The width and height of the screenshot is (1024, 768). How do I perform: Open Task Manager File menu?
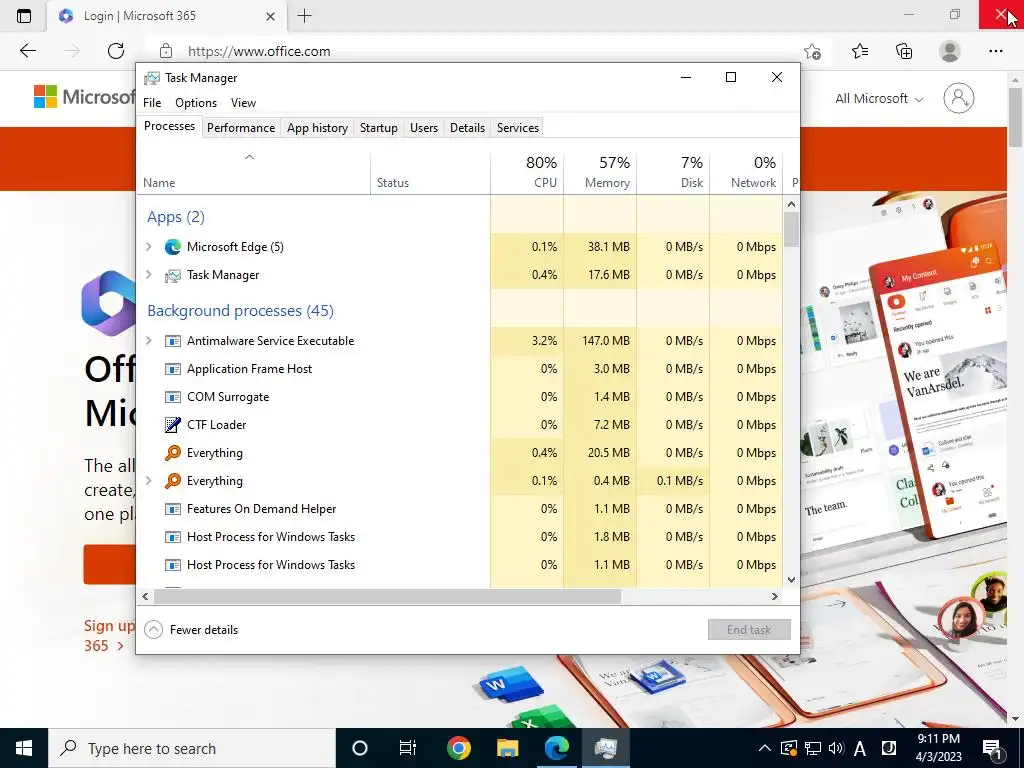coord(152,103)
